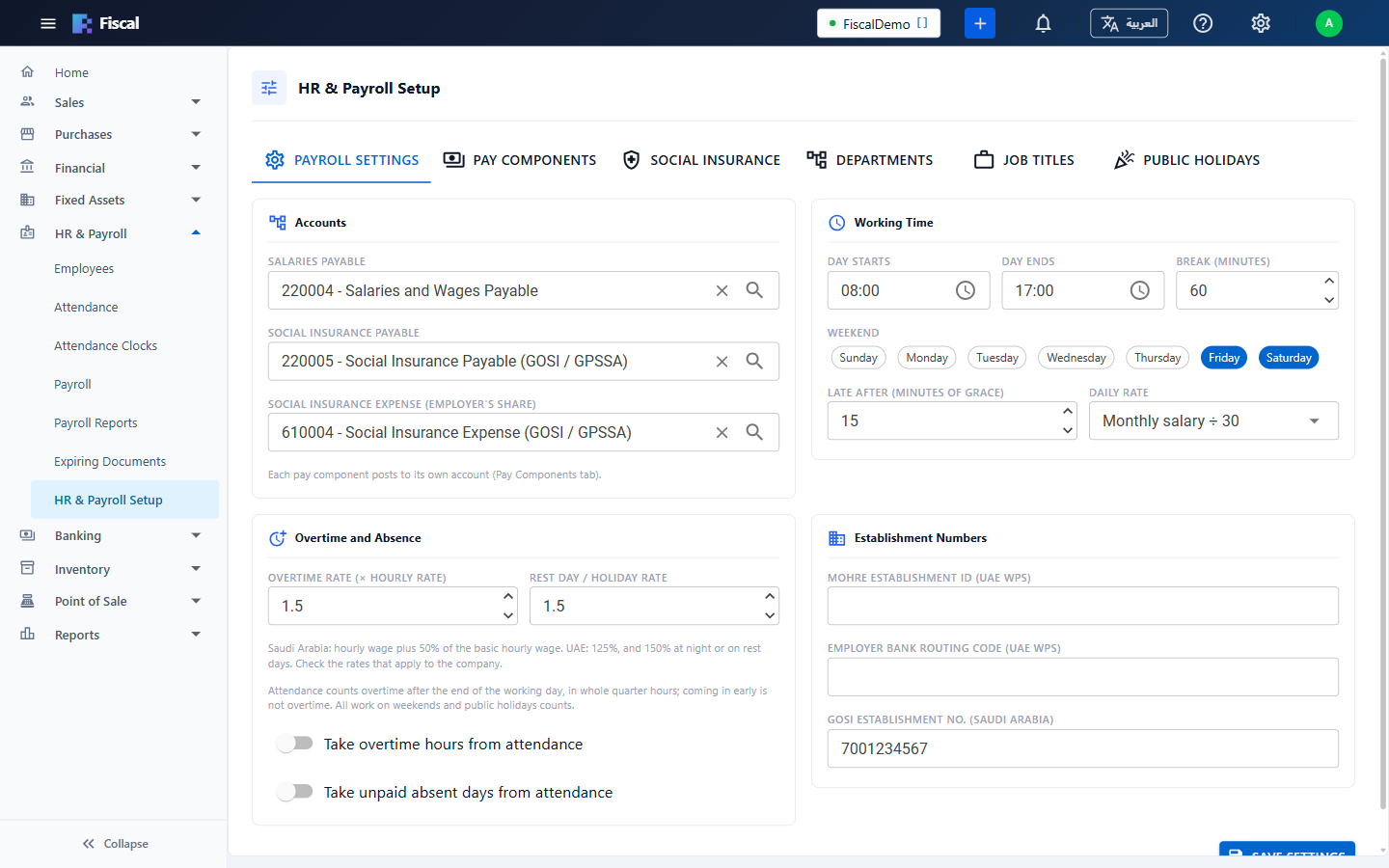Click the GOSI Establishment No. field
Screen dimensions: 1389x868
(1083, 748)
